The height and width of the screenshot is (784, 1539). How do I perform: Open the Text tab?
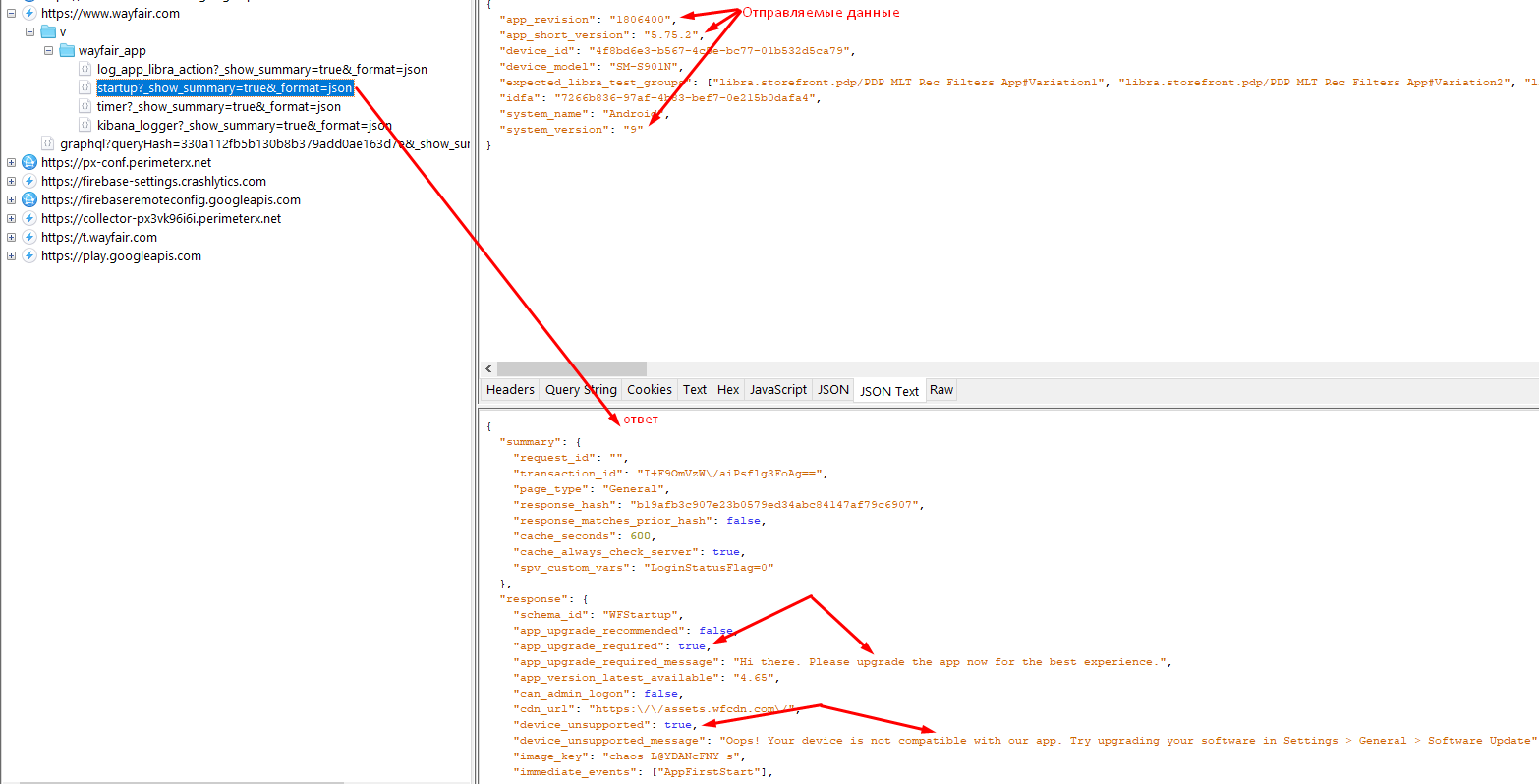pyautogui.click(x=695, y=390)
